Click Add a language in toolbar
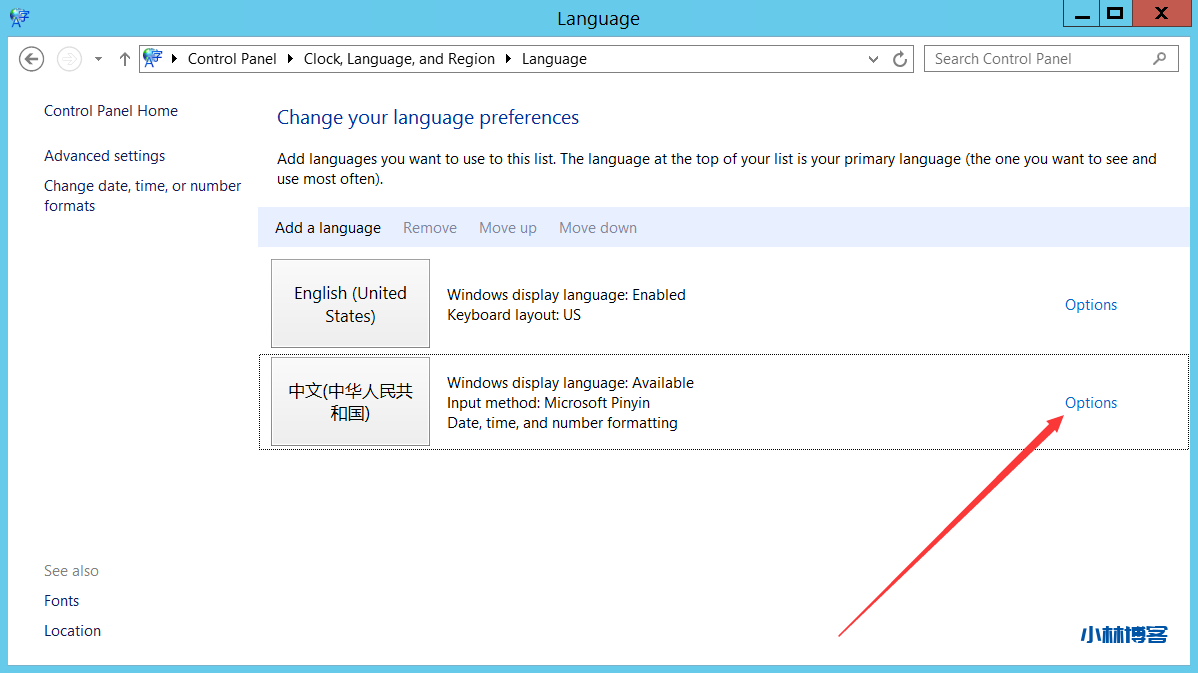The image size is (1198, 673). (328, 228)
